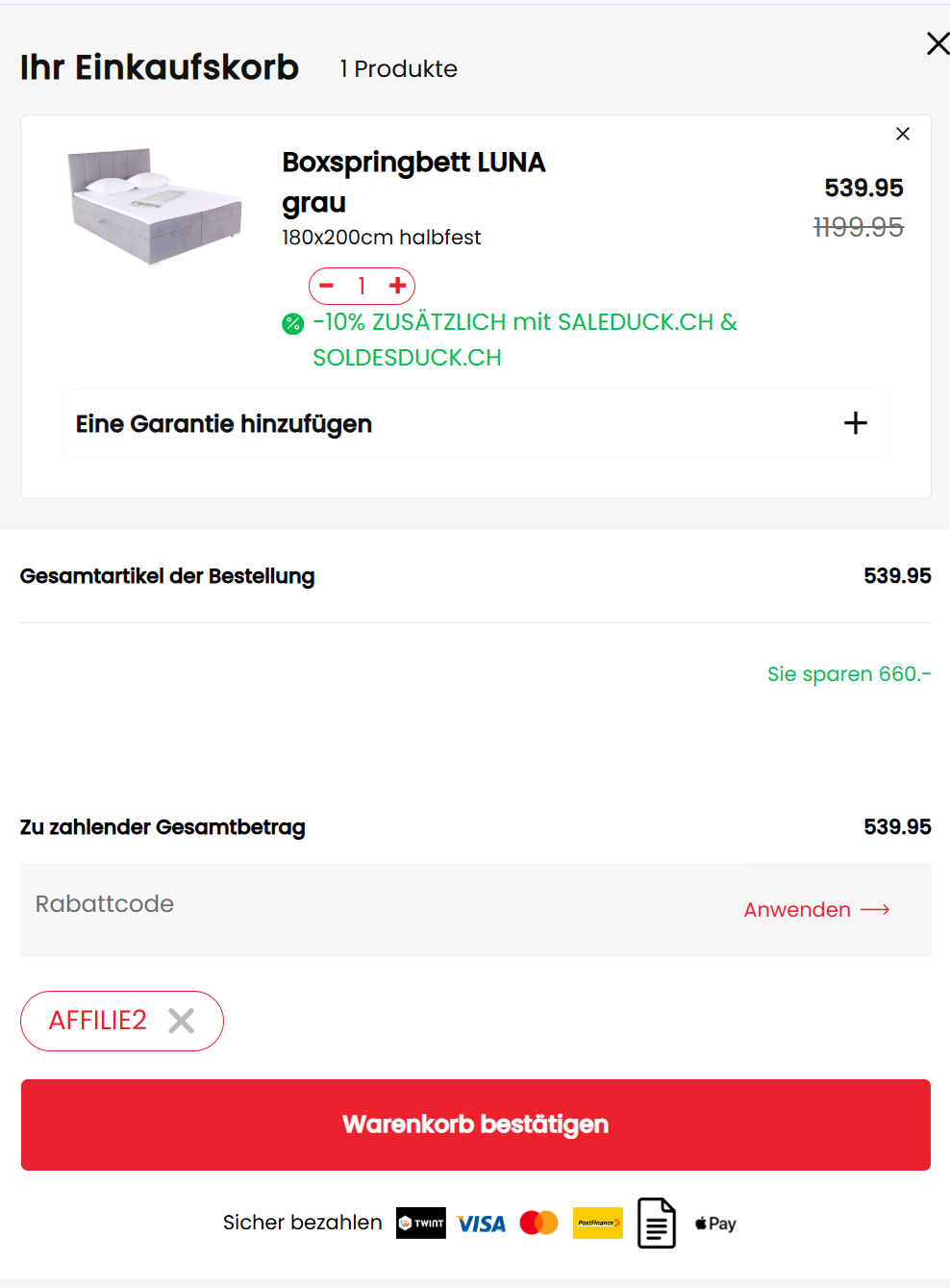Remove the AFFILIE2 discount code
The height and width of the screenshot is (1288, 950).
coord(181,1021)
